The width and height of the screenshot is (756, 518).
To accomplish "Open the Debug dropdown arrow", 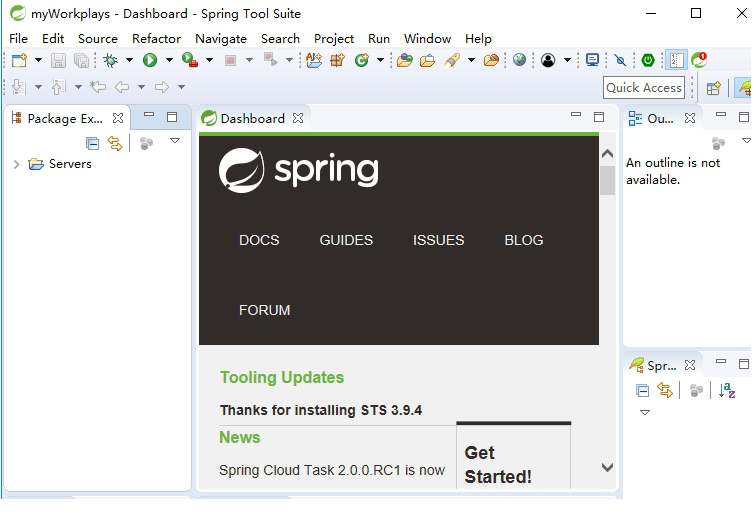I will pyautogui.click(x=129, y=60).
